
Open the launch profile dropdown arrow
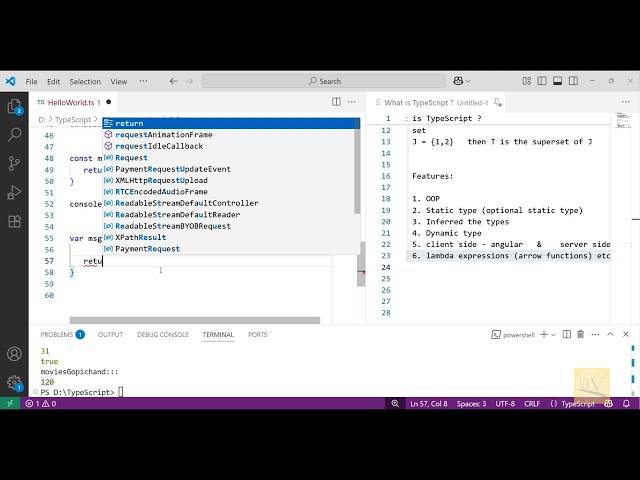point(553,335)
